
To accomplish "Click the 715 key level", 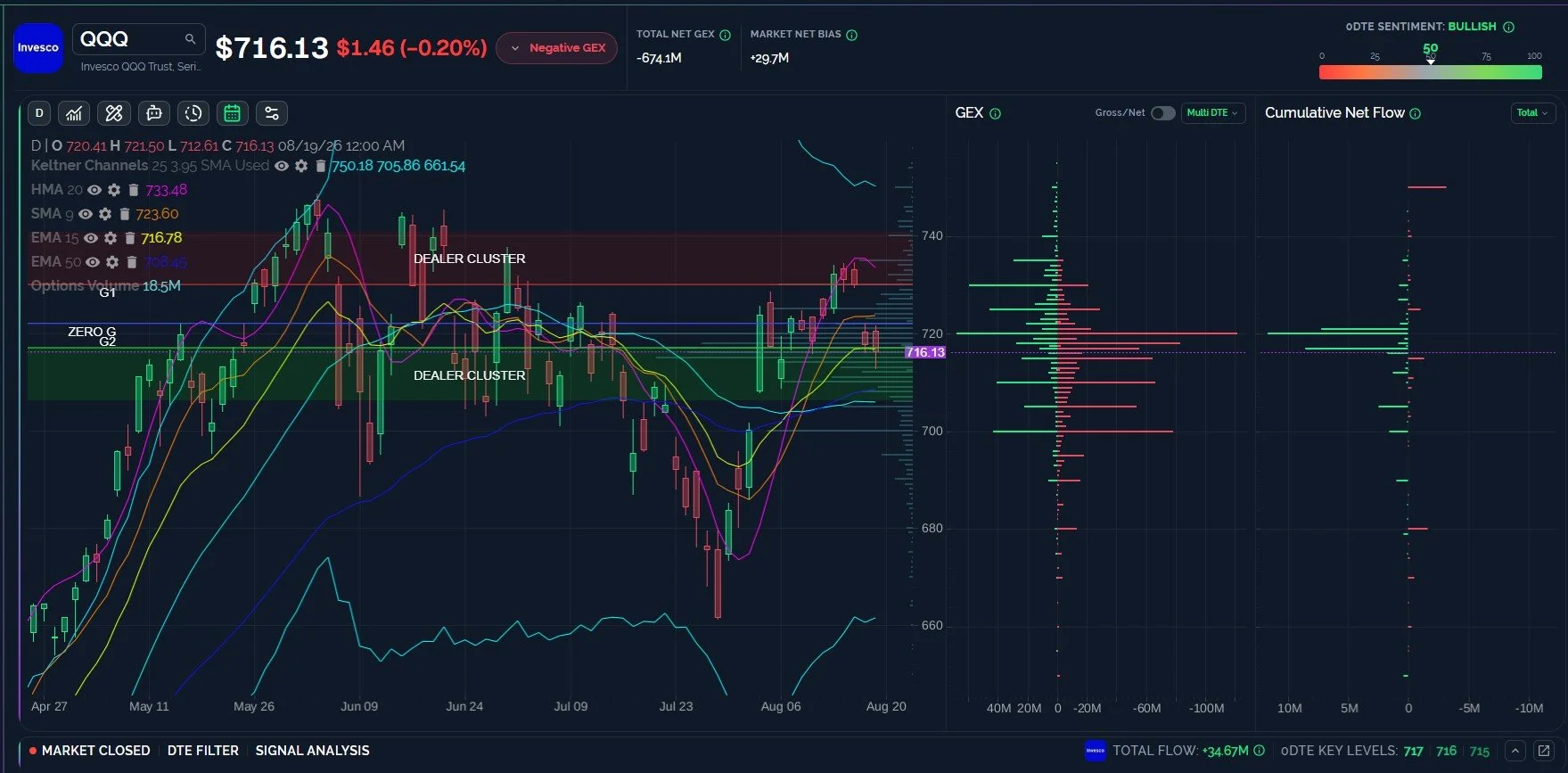I will (x=1480, y=751).
